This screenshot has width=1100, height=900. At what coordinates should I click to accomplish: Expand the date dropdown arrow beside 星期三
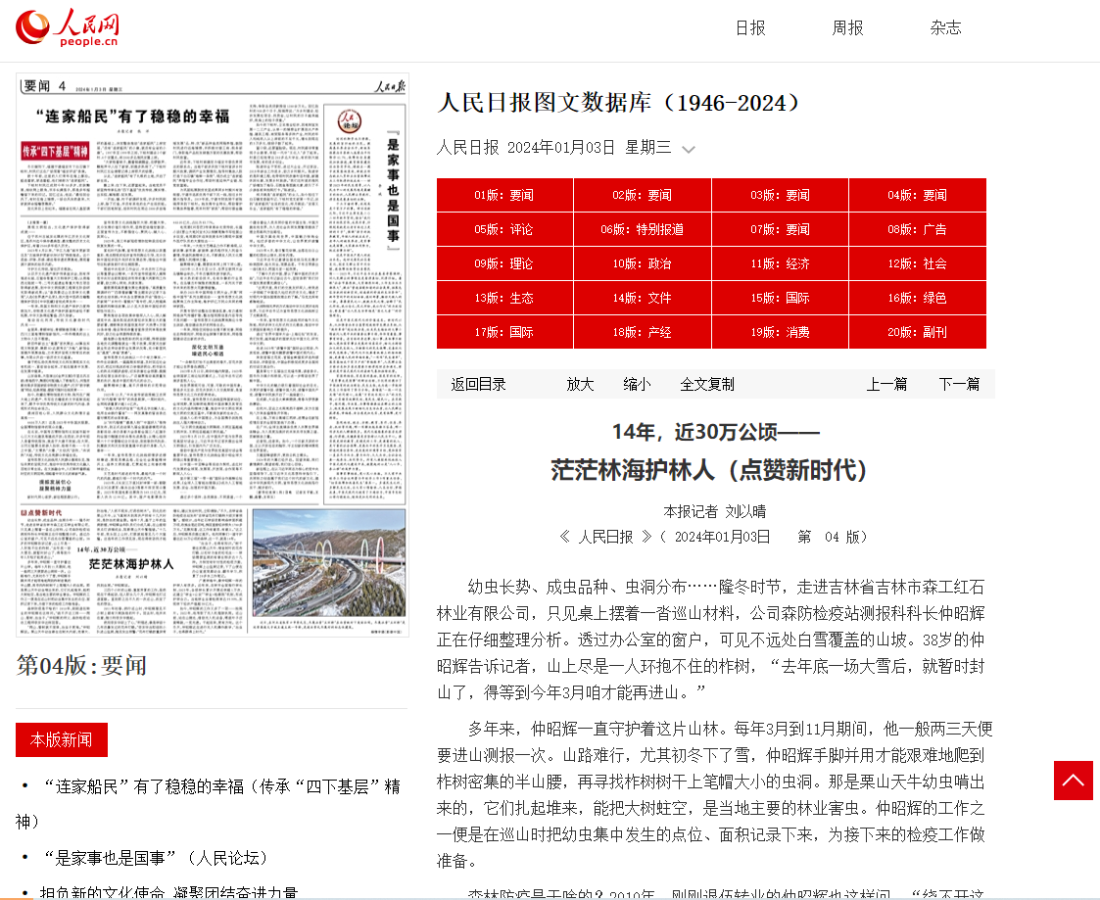pos(688,149)
